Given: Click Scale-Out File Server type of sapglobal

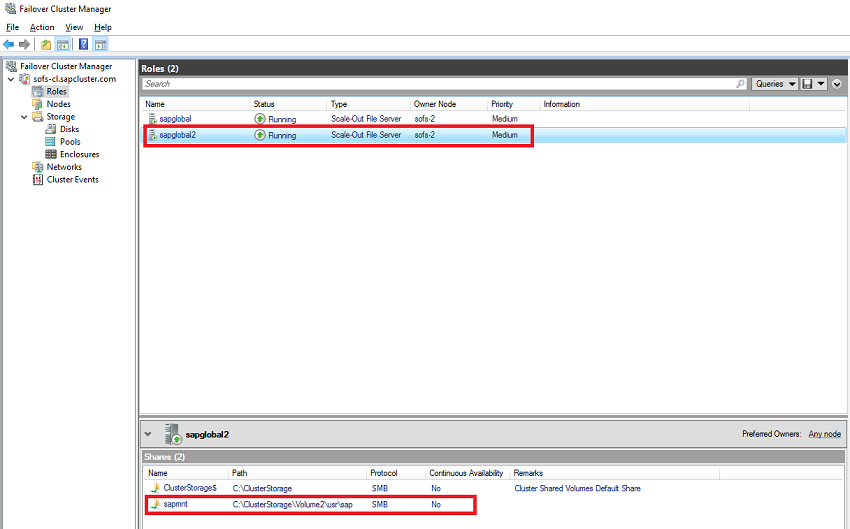Looking at the screenshot, I should [x=366, y=119].
